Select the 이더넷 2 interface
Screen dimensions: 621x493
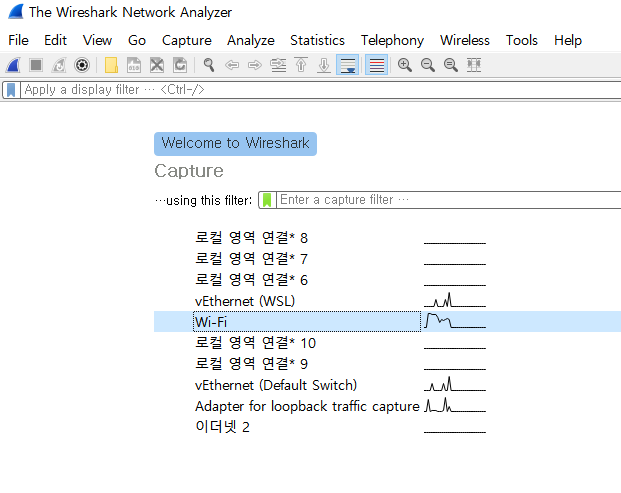click(x=223, y=427)
